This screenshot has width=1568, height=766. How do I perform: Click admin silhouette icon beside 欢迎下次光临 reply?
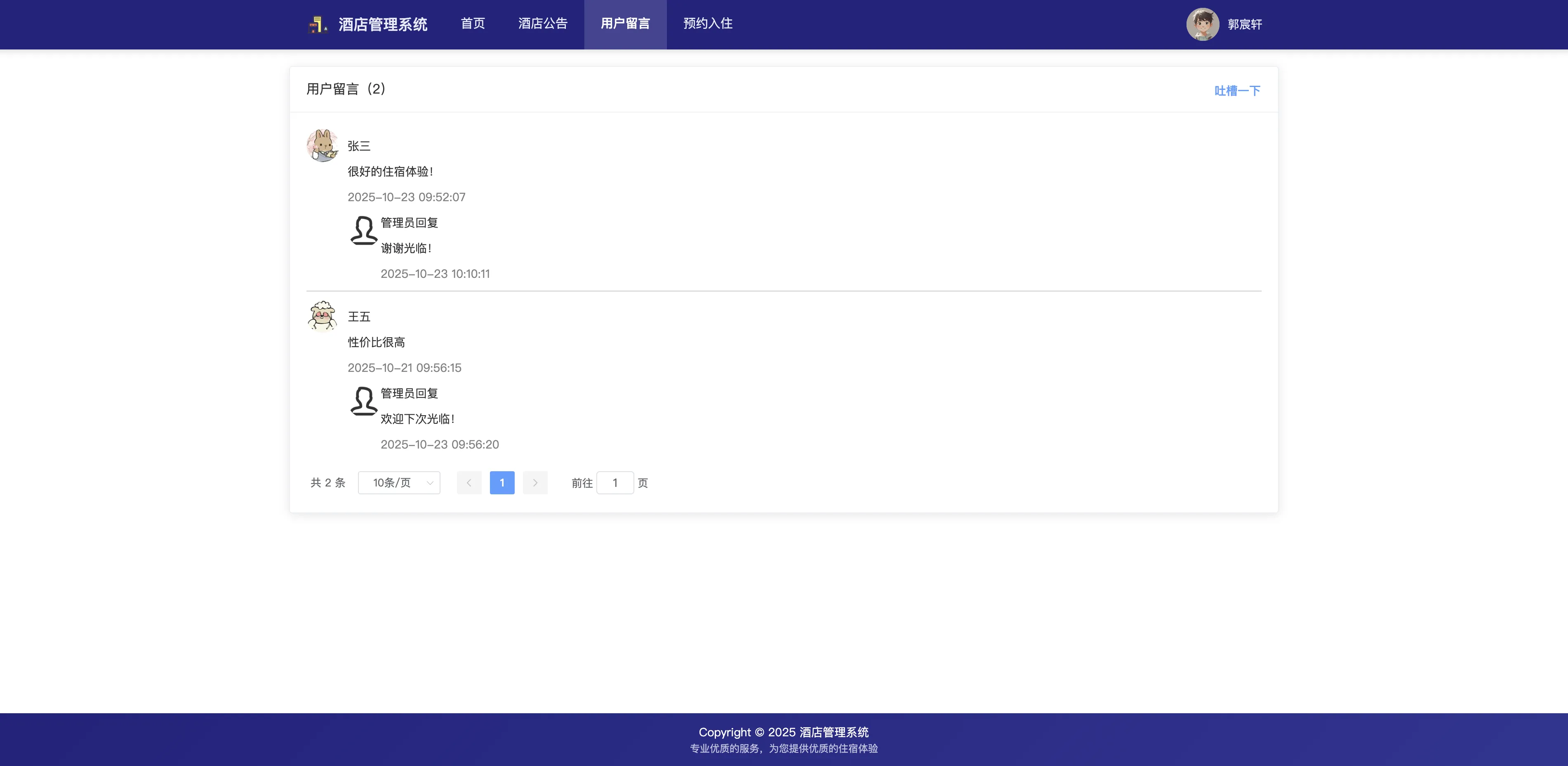point(363,401)
